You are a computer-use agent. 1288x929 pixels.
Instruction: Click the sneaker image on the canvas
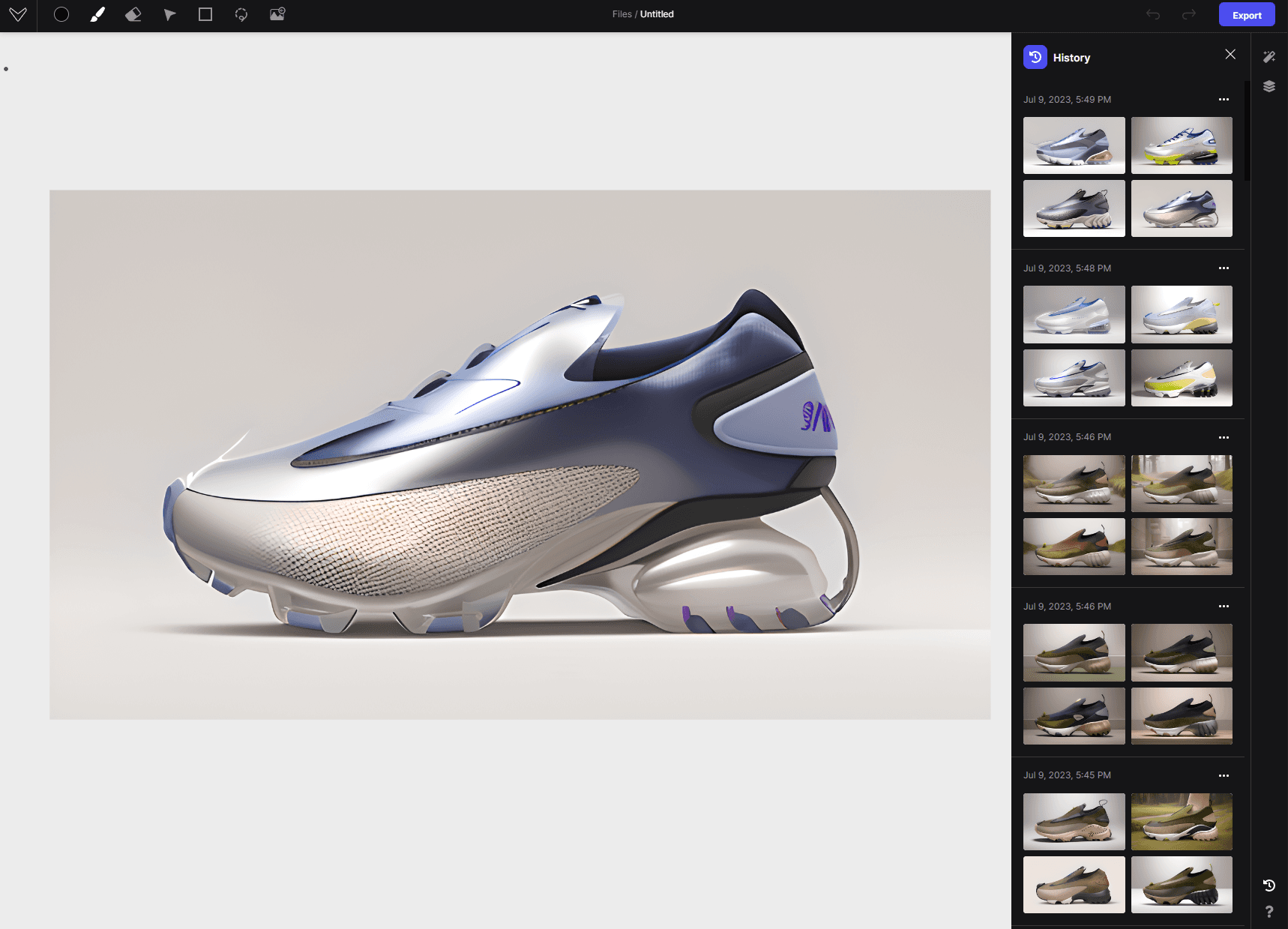click(x=520, y=455)
